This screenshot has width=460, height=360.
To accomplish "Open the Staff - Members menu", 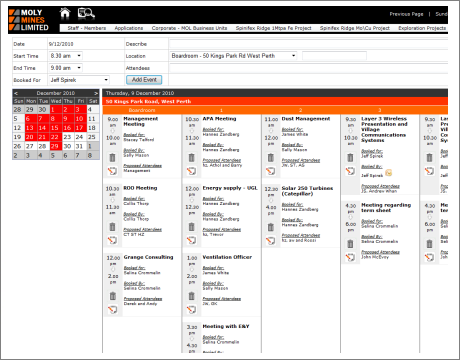I will (87, 28).
